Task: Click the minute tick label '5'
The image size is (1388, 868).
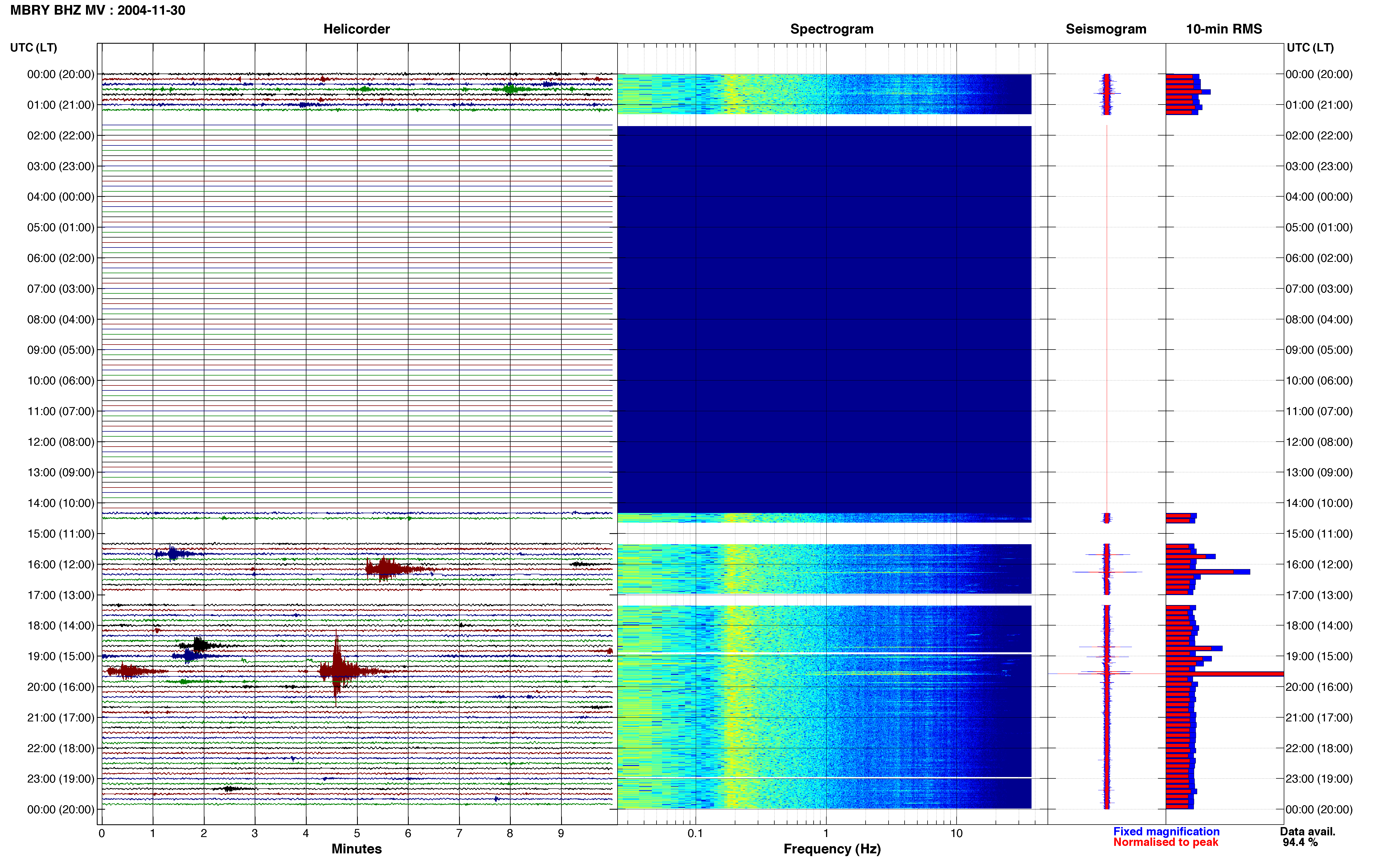Action: pyautogui.click(x=357, y=833)
